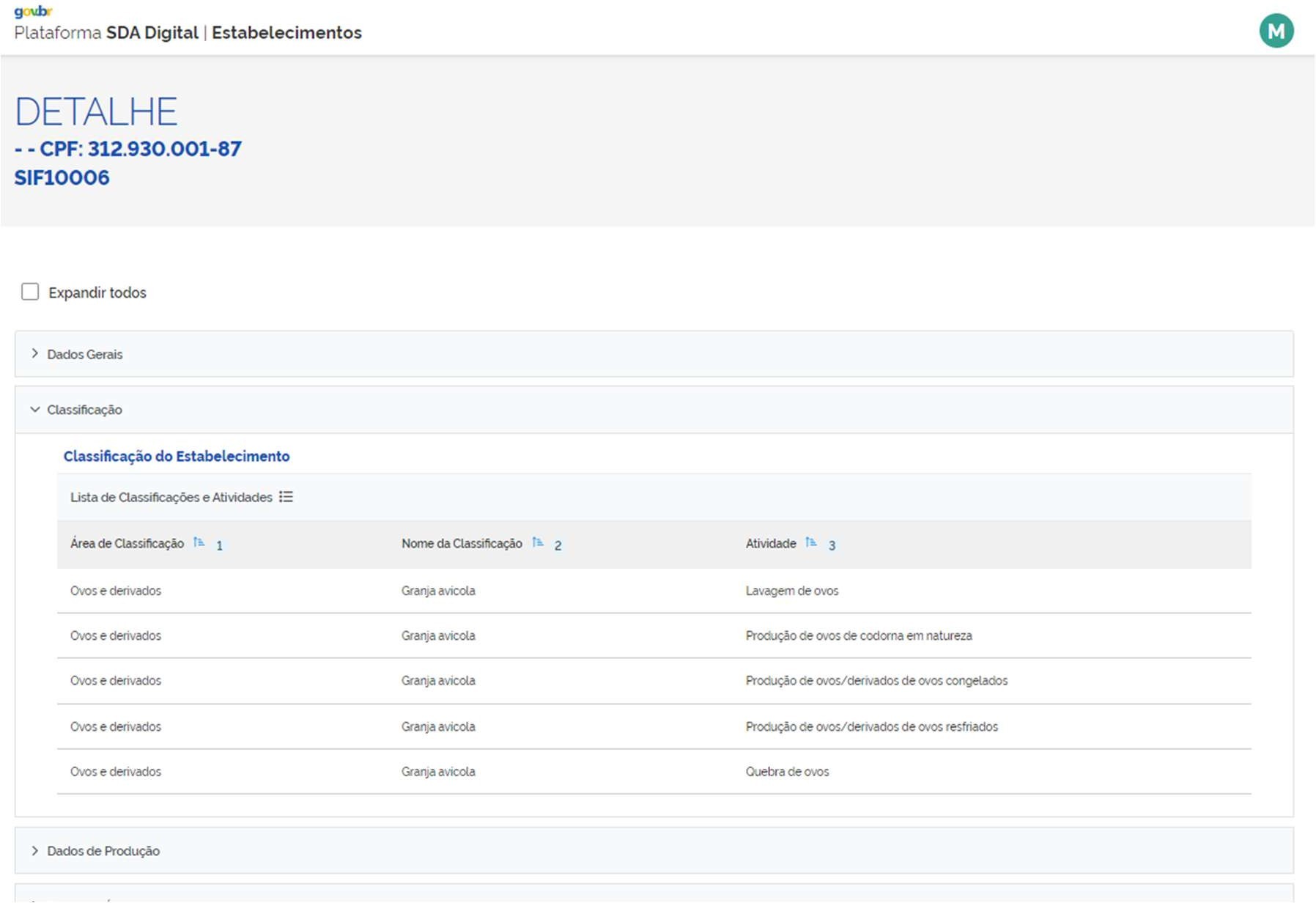Screen dimensions: 1316x903
Task: Click the Estabelecimentos header link
Action: point(287,33)
